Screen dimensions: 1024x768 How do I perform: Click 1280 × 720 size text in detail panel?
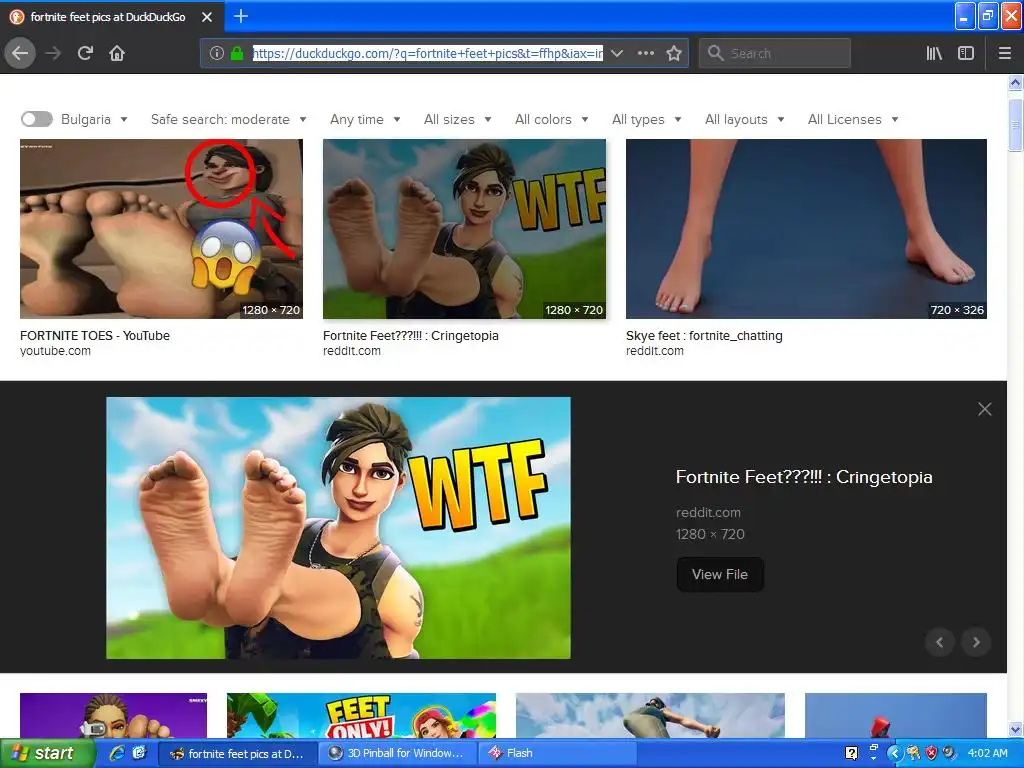[710, 534]
